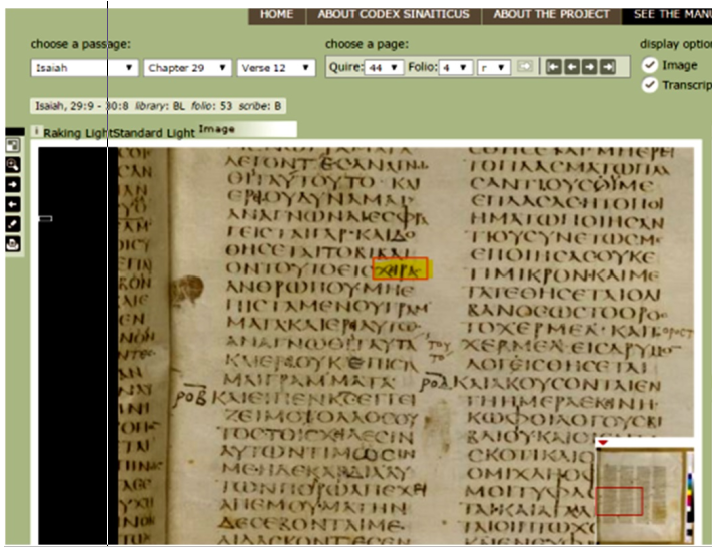Screen dimensions: 712x547
Task: Open the Chapter 29 dropdown
Action: pos(187,68)
